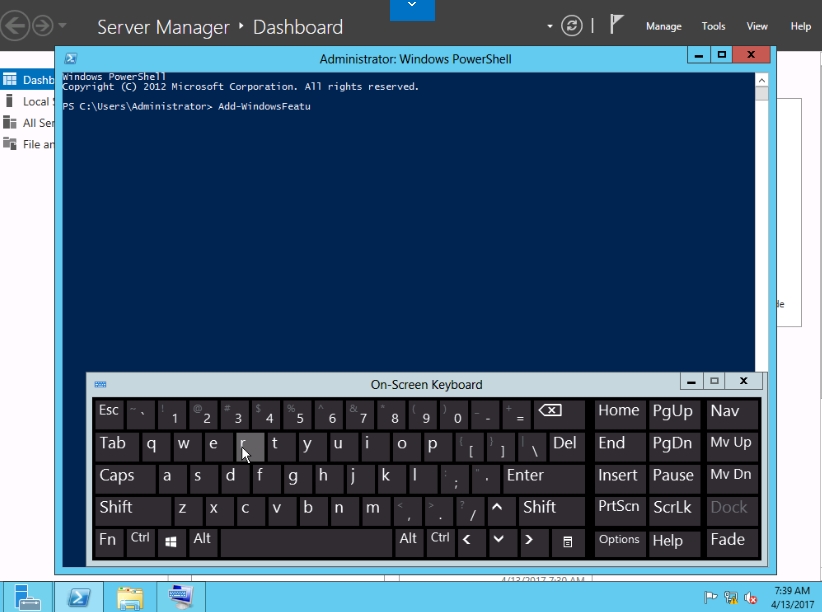
Task: Toggle the left Shift key
Action: point(132,508)
